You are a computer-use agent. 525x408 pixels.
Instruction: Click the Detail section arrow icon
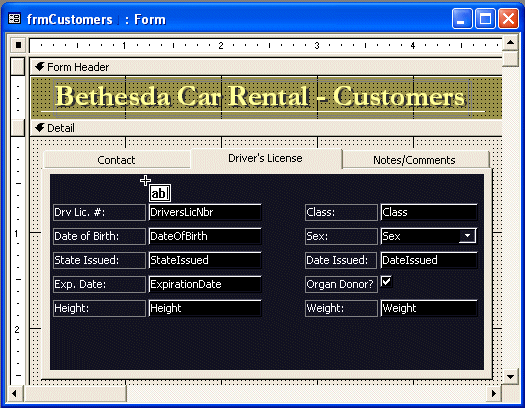pyautogui.click(x=40, y=128)
